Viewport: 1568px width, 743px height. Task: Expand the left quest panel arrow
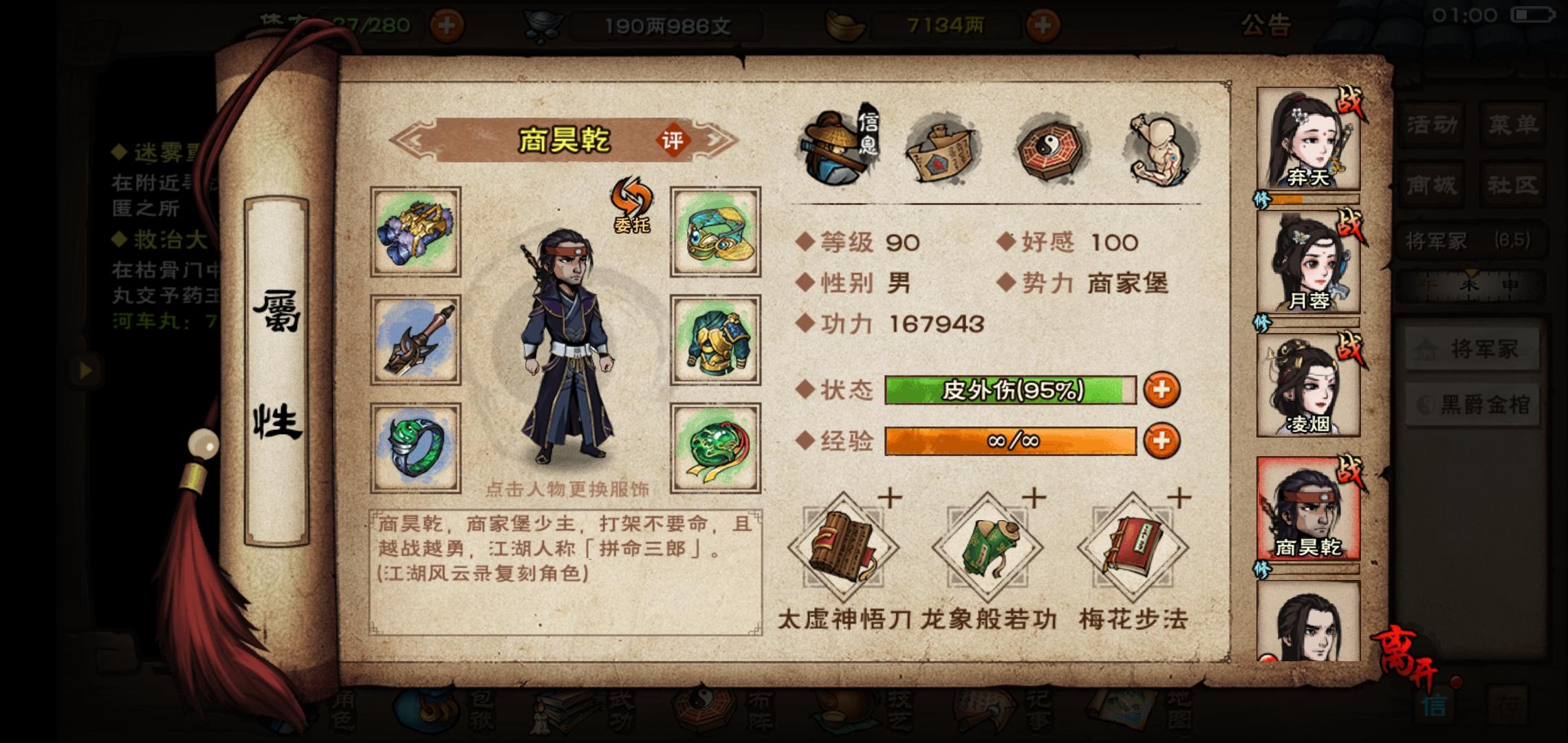(85, 370)
